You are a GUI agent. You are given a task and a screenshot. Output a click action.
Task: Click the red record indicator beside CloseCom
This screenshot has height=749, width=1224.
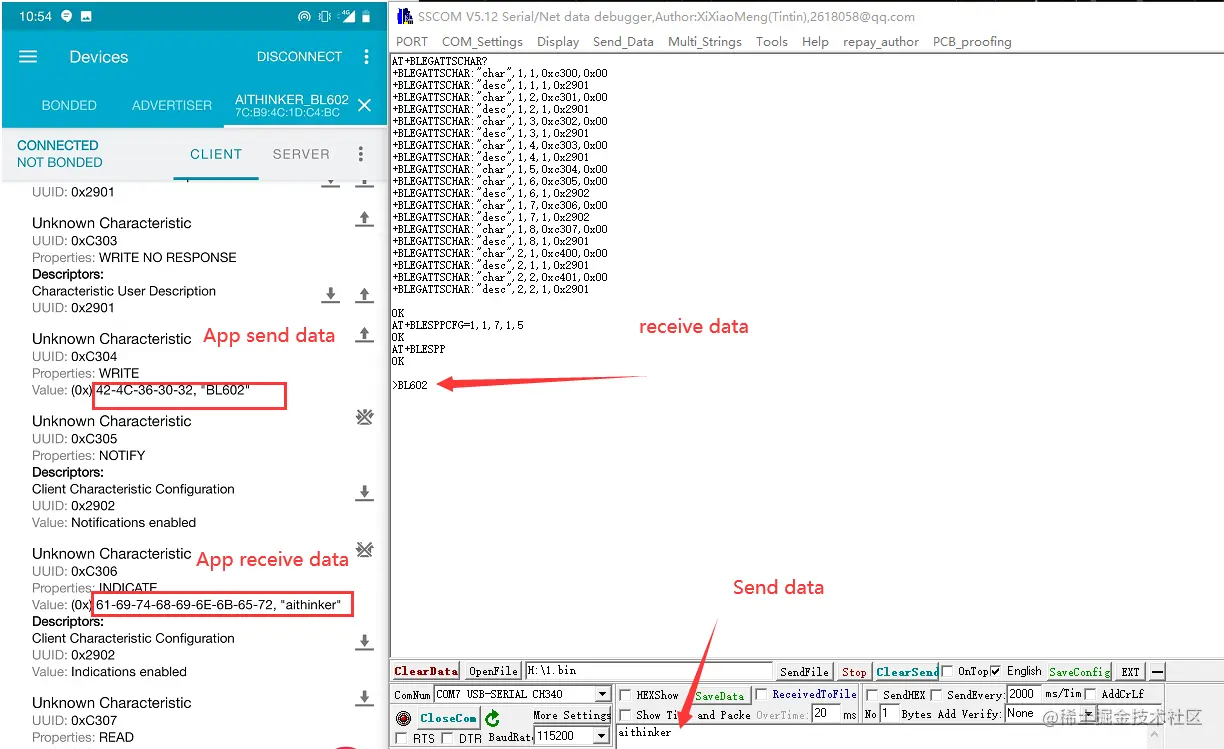click(403, 718)
